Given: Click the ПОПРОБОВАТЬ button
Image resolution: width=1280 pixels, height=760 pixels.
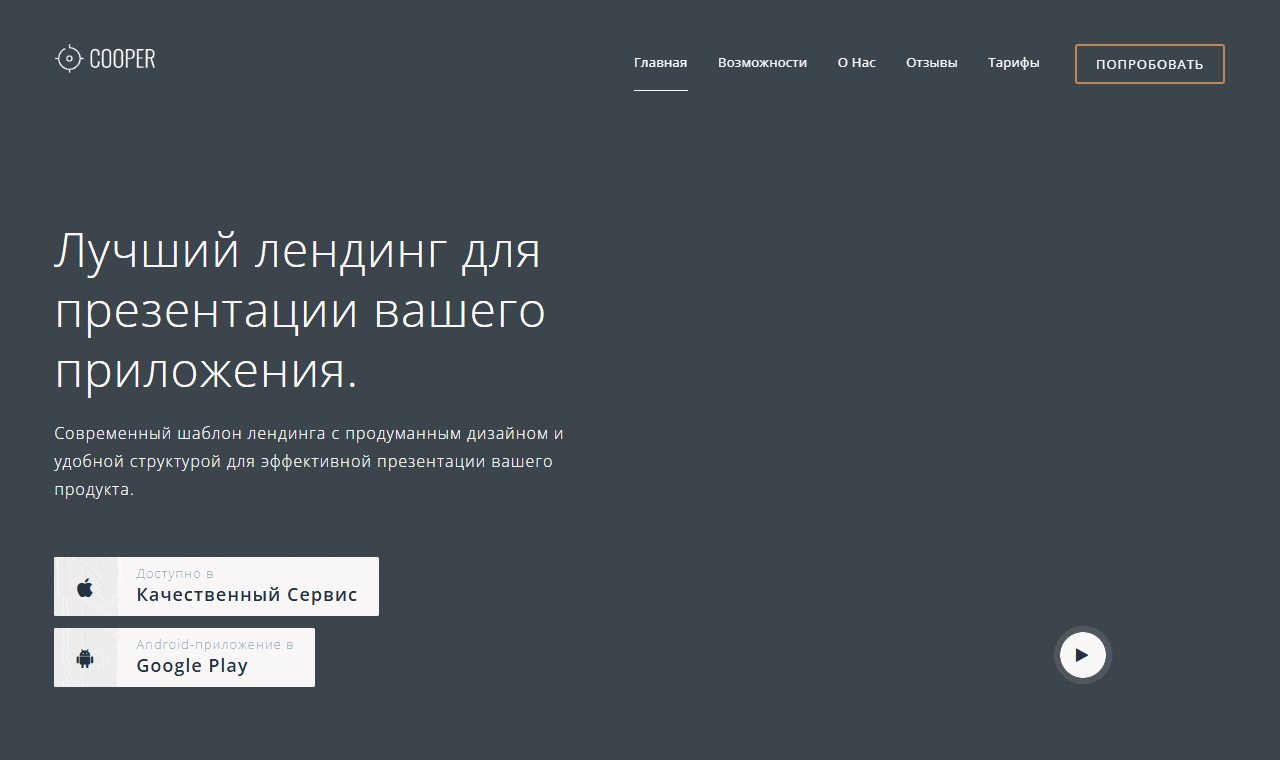Looking at the screenshot, I should pos(1149,64).
